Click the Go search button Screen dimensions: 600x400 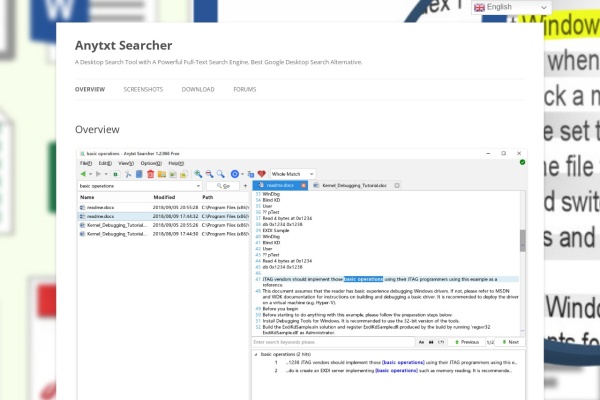click(223, 186)
